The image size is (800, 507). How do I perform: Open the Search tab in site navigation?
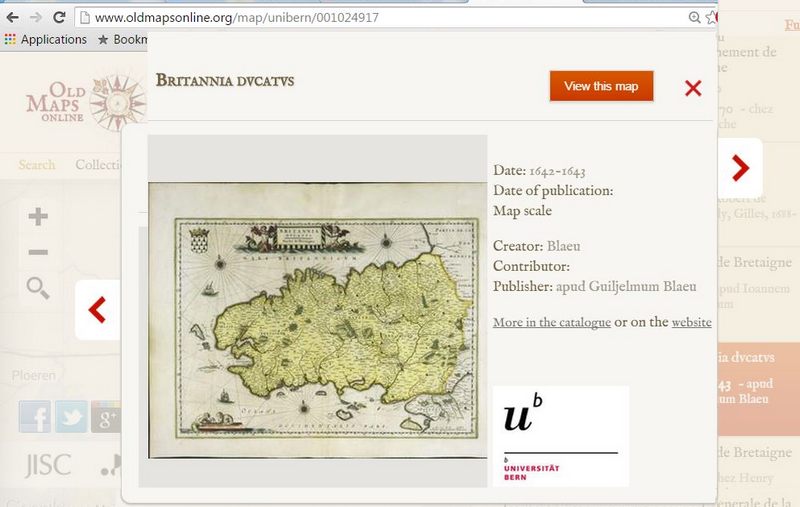coord(37,165)
